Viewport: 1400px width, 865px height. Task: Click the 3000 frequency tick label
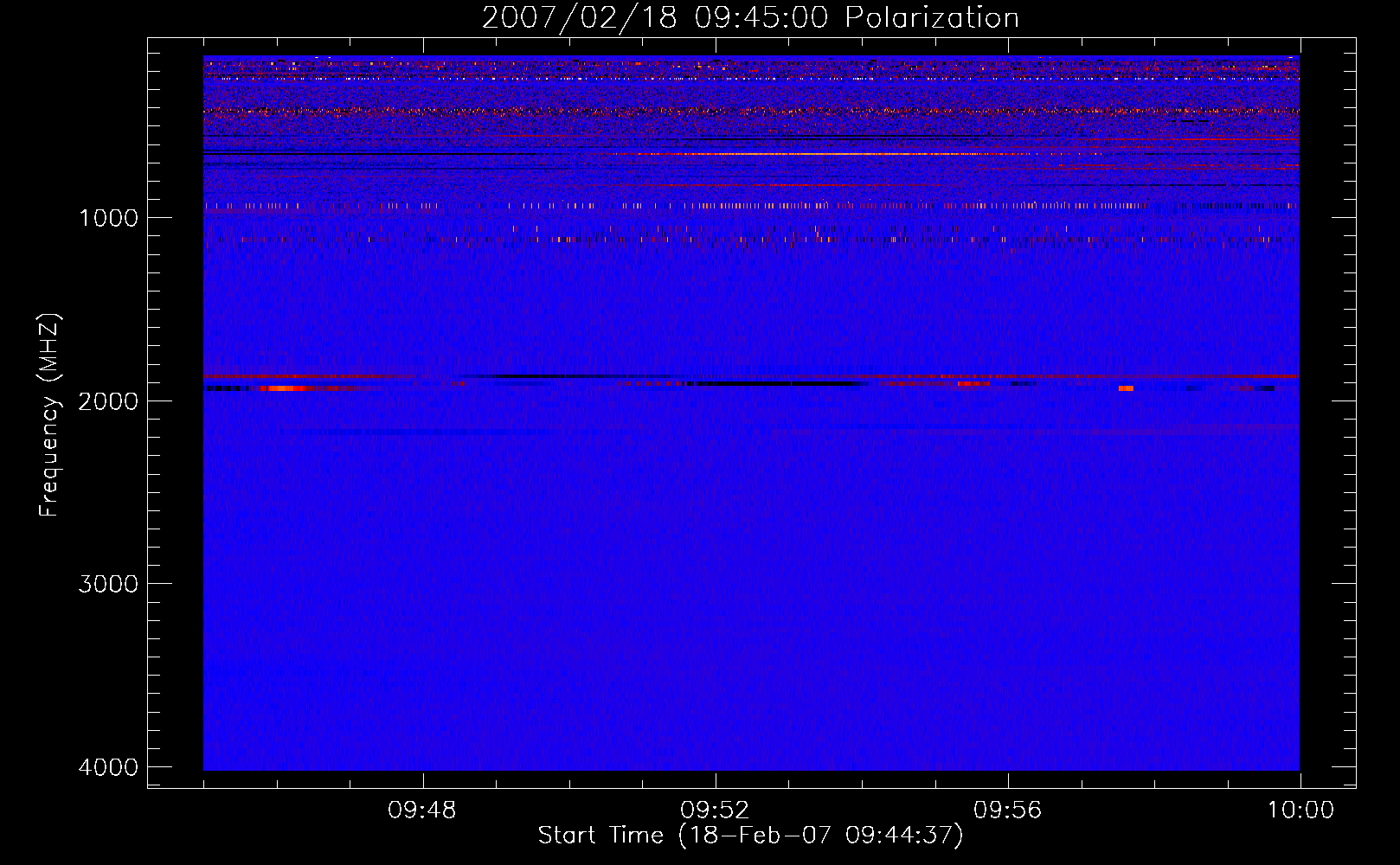(x=108, y=584)
